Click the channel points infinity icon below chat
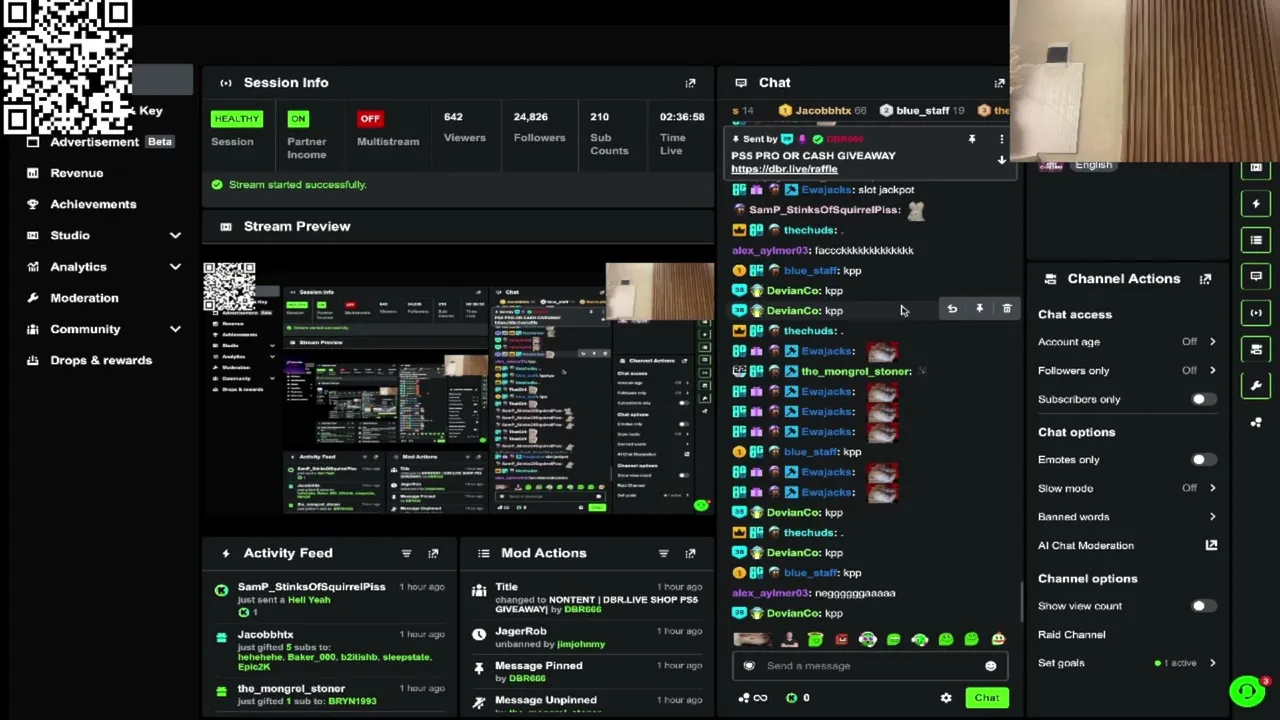This screenshot has width=1280, height=720. click(752, 698)
